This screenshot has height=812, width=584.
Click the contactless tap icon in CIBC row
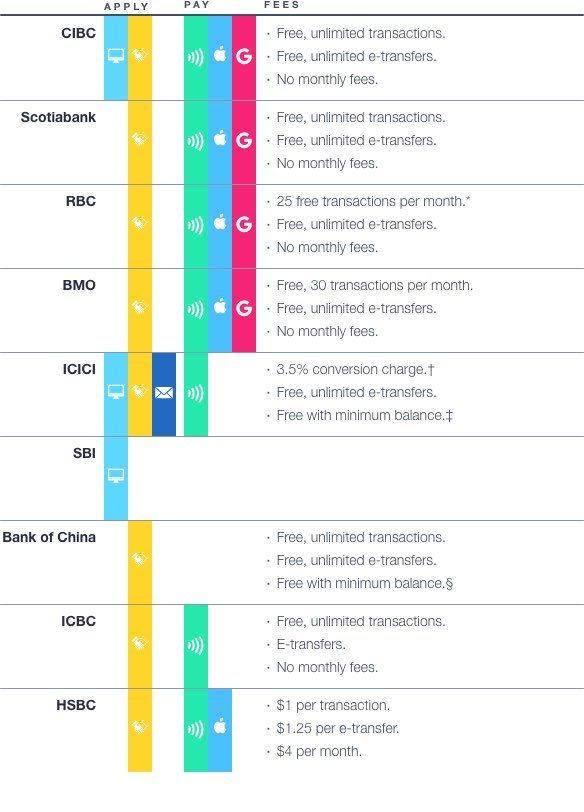click(x=196, y=56)
